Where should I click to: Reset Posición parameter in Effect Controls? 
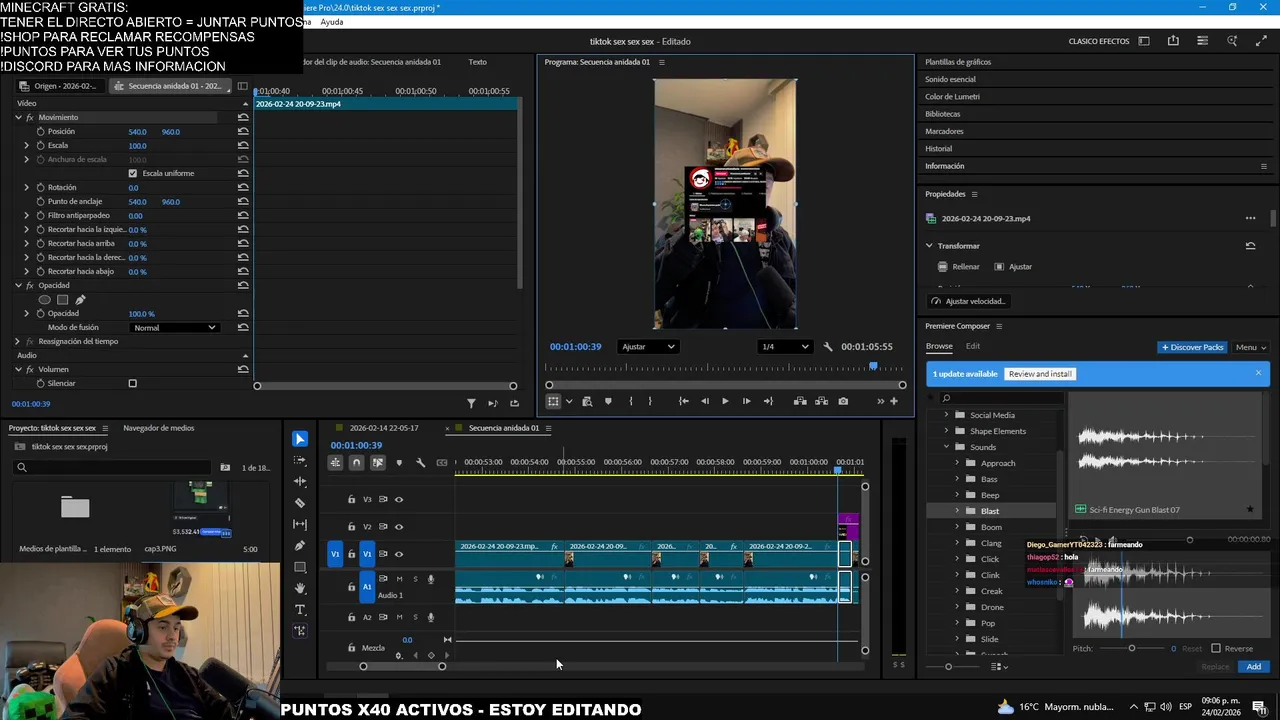(243, 131)
